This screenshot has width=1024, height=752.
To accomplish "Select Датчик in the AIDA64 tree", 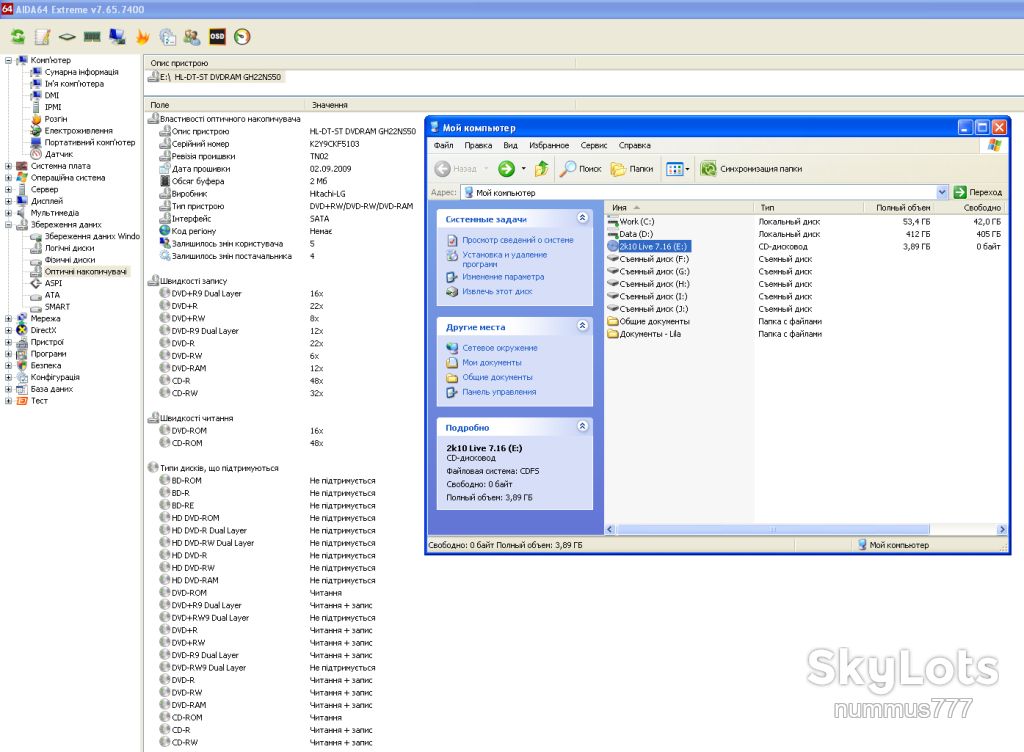I will point(59,155).
